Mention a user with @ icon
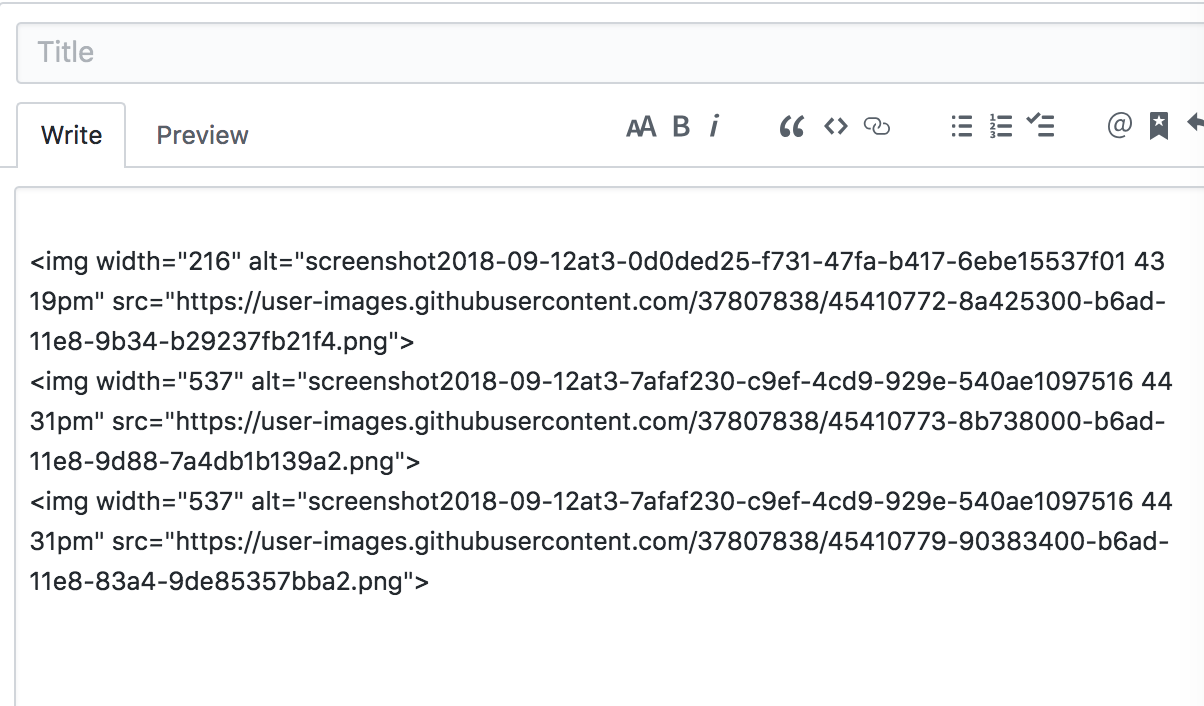The height and width of the screenshot is (706, 1204). coord(1120,125)
